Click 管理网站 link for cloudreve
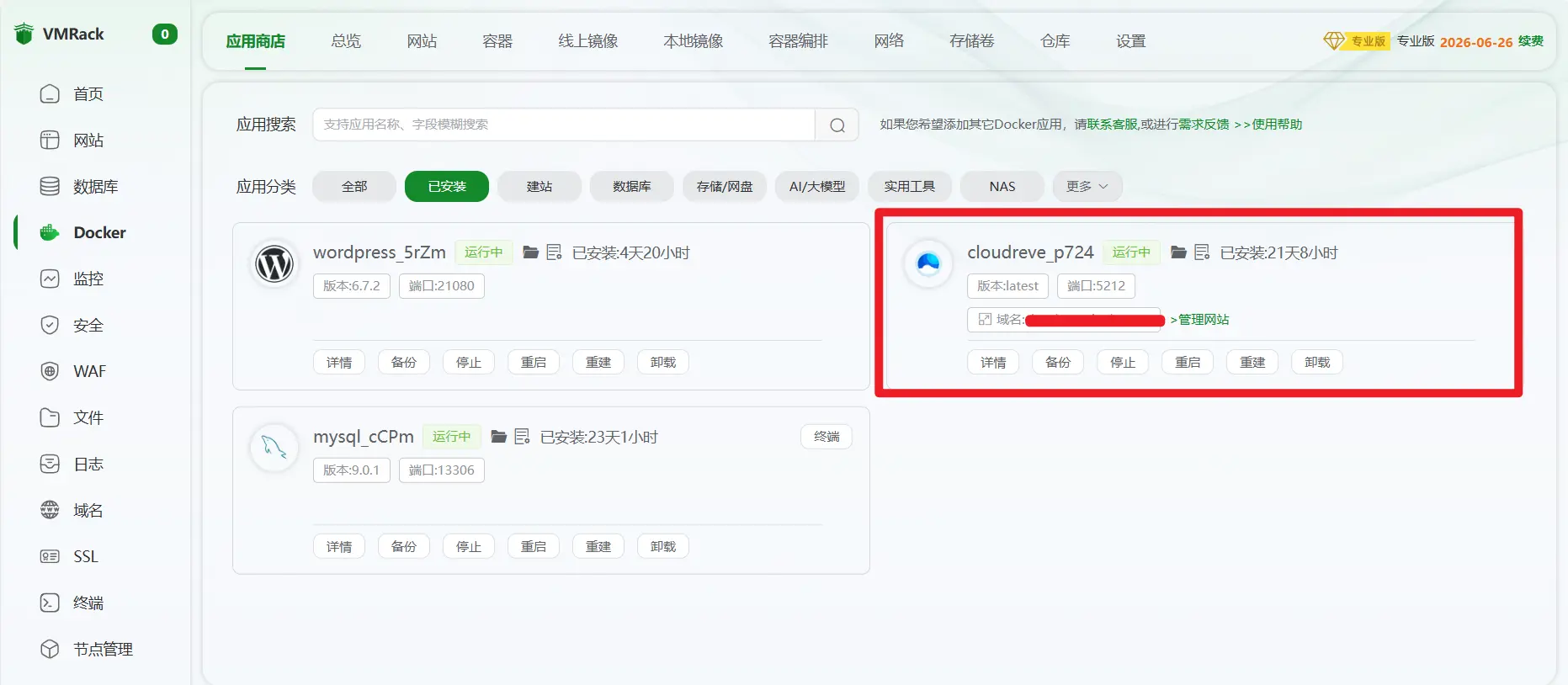This screenshot has width=1568, height=685. 1200,320
